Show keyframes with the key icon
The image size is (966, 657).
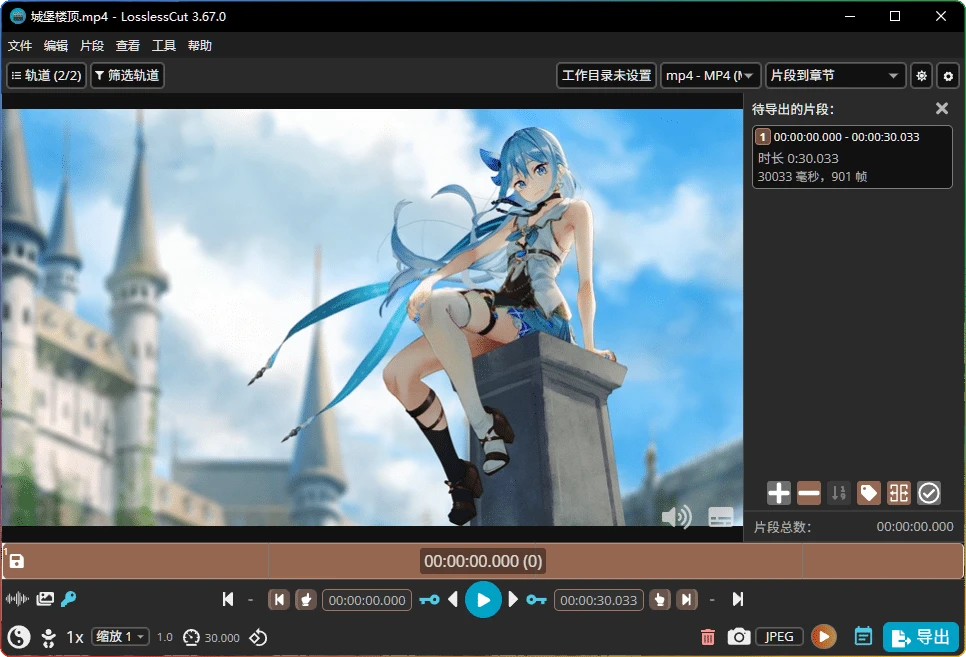[x=67, y=598]
